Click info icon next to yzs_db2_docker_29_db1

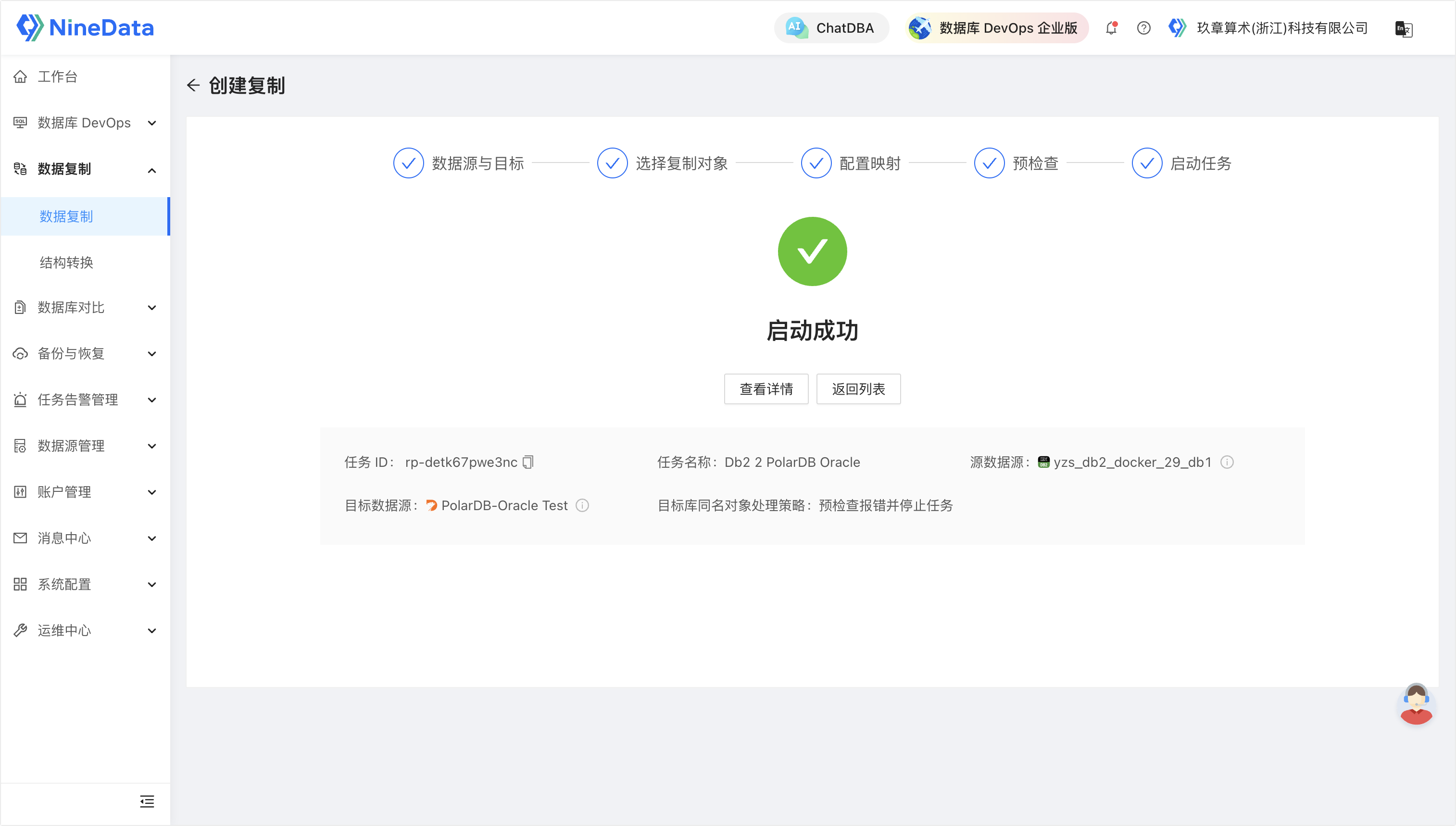[1227, 463]
